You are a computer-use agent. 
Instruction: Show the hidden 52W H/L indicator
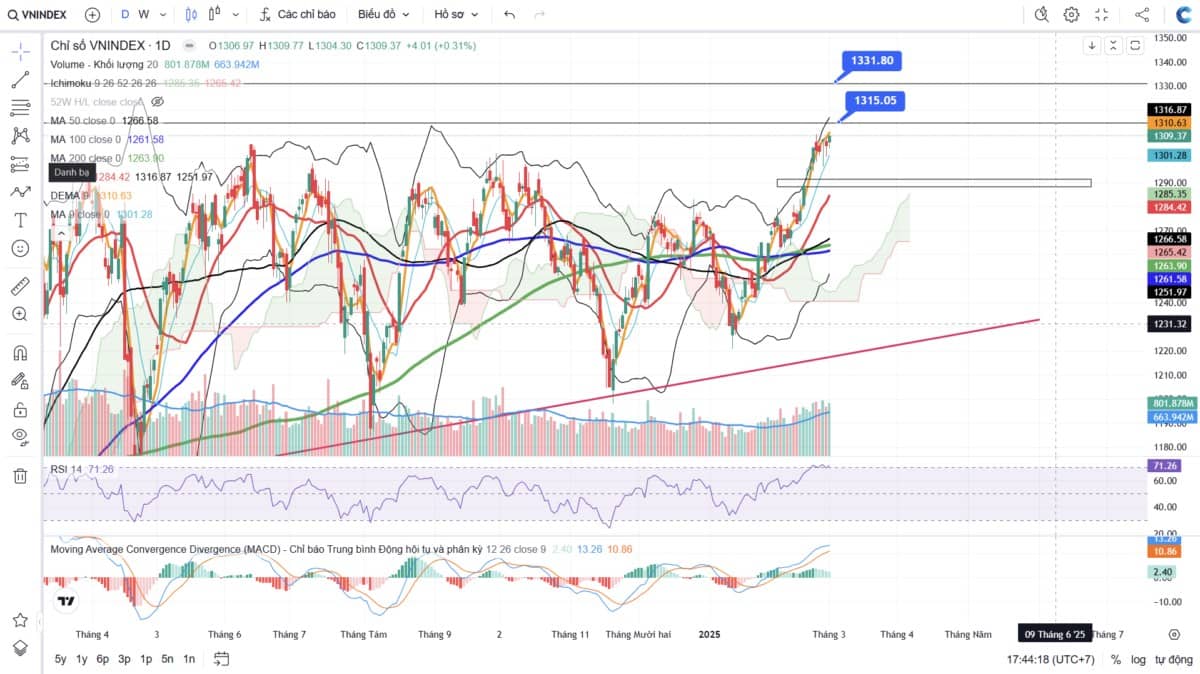pyautogui.click(x=158, y=102)
